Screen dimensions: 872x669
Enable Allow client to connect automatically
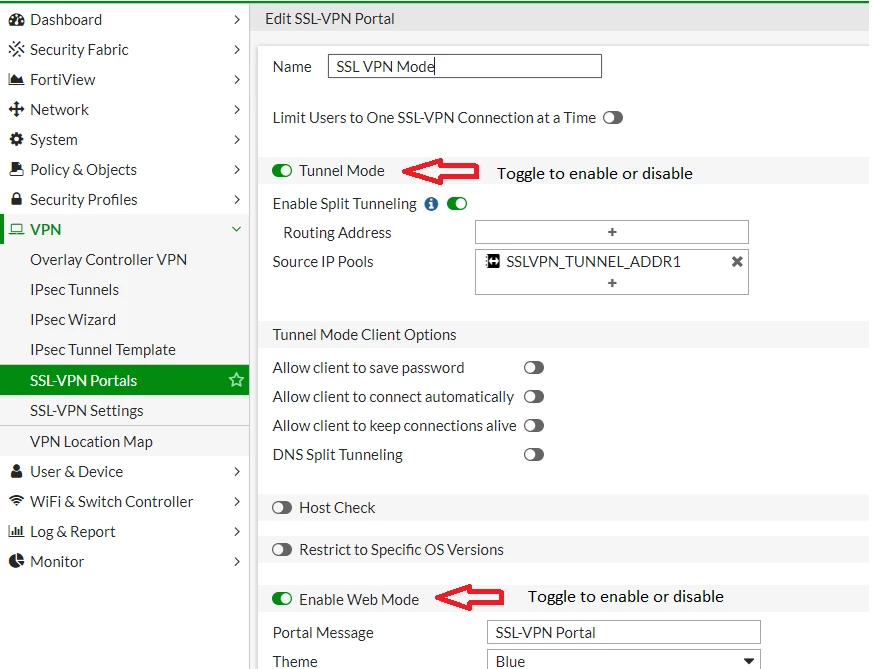pyautogui.click(x=534, y=397)
